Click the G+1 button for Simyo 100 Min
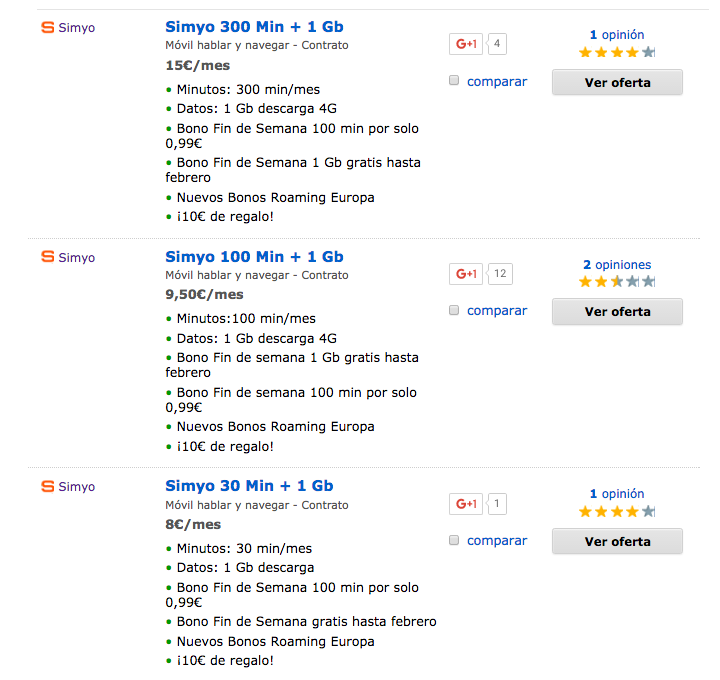The height and width of the screenshot is (680, 720). pyautogui.click(x=466, y=274)
